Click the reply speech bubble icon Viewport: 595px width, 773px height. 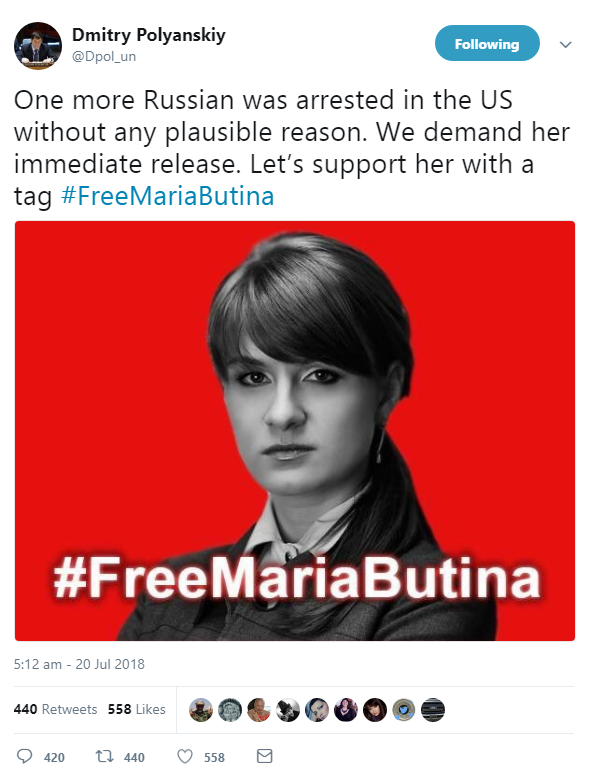pyautogui.click(x=25, y=756)
